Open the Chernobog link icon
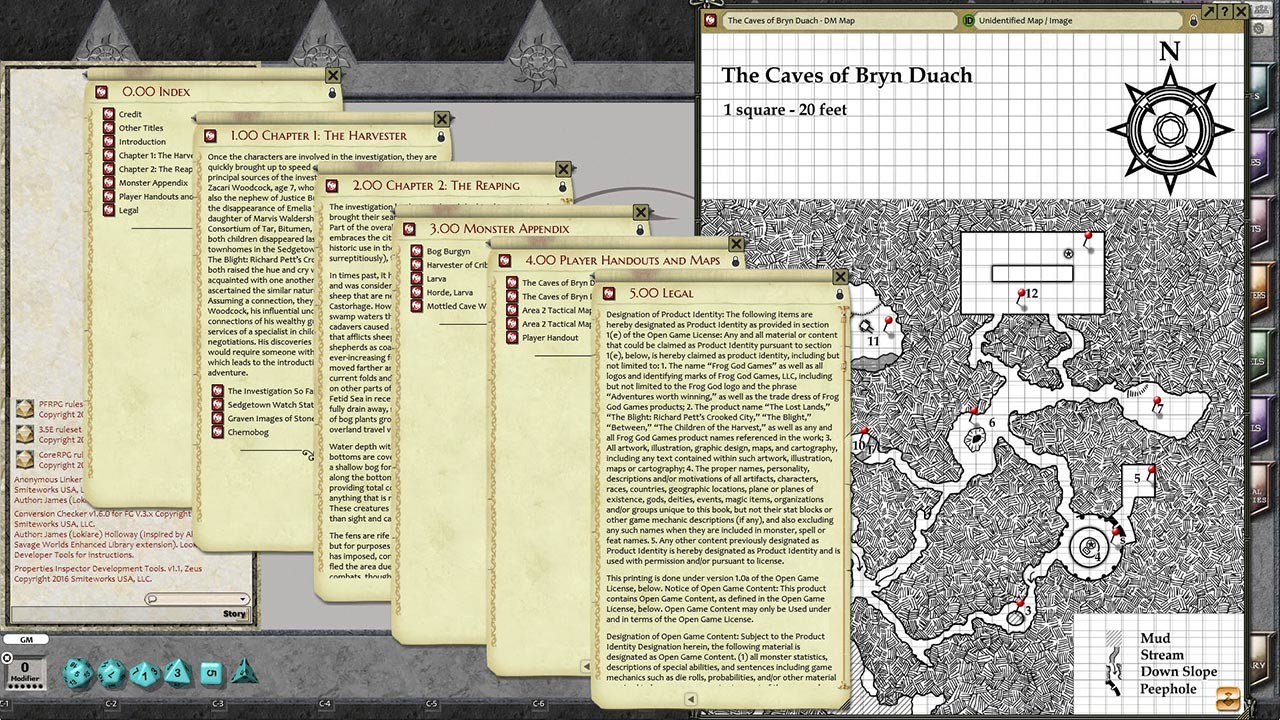 (218, 431)
